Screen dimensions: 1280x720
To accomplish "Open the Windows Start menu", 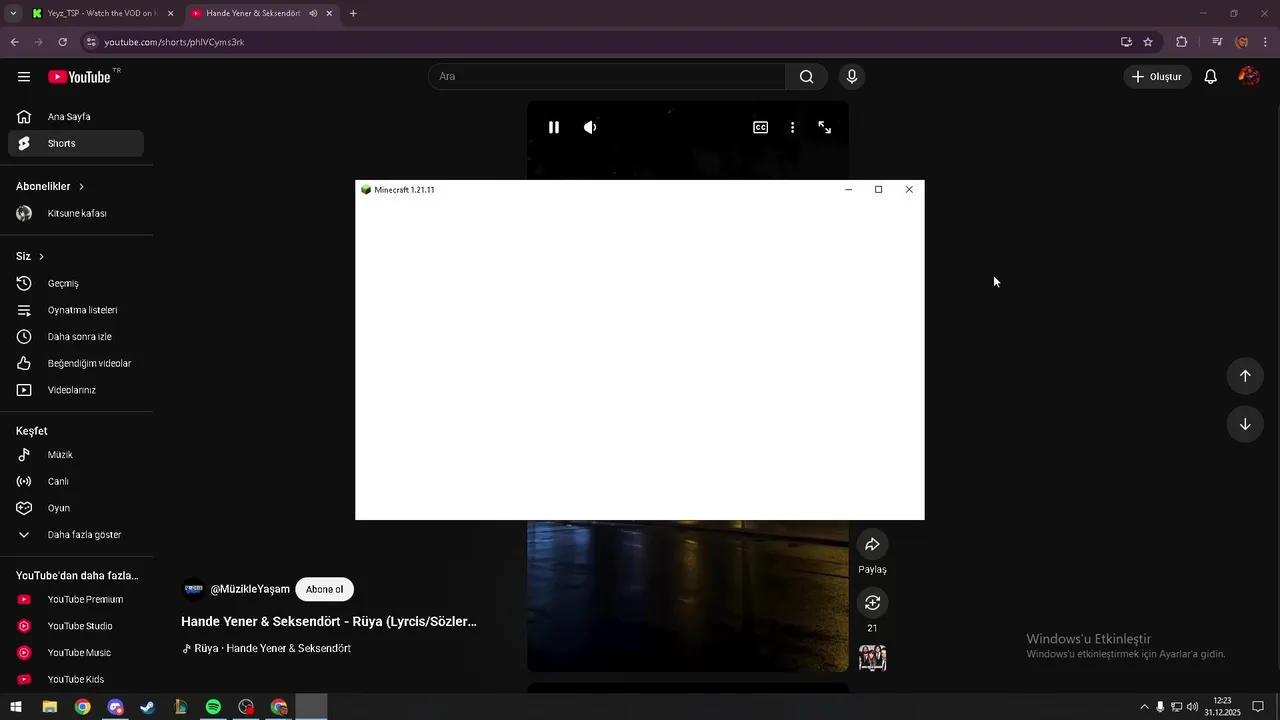I will click(16, 707).
